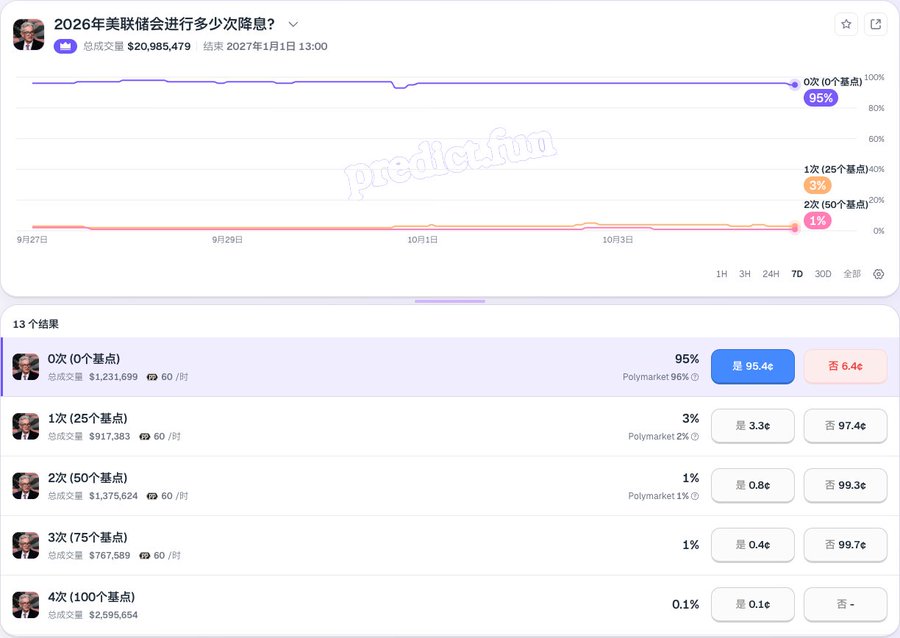
Task: Expand the market title dropdown chevron
Action: (293, 24)
